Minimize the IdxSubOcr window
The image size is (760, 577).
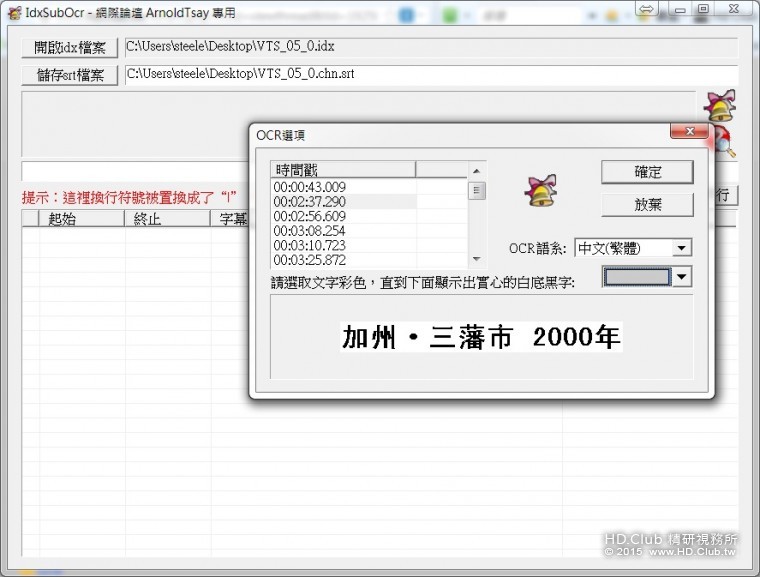coord(680,9)
